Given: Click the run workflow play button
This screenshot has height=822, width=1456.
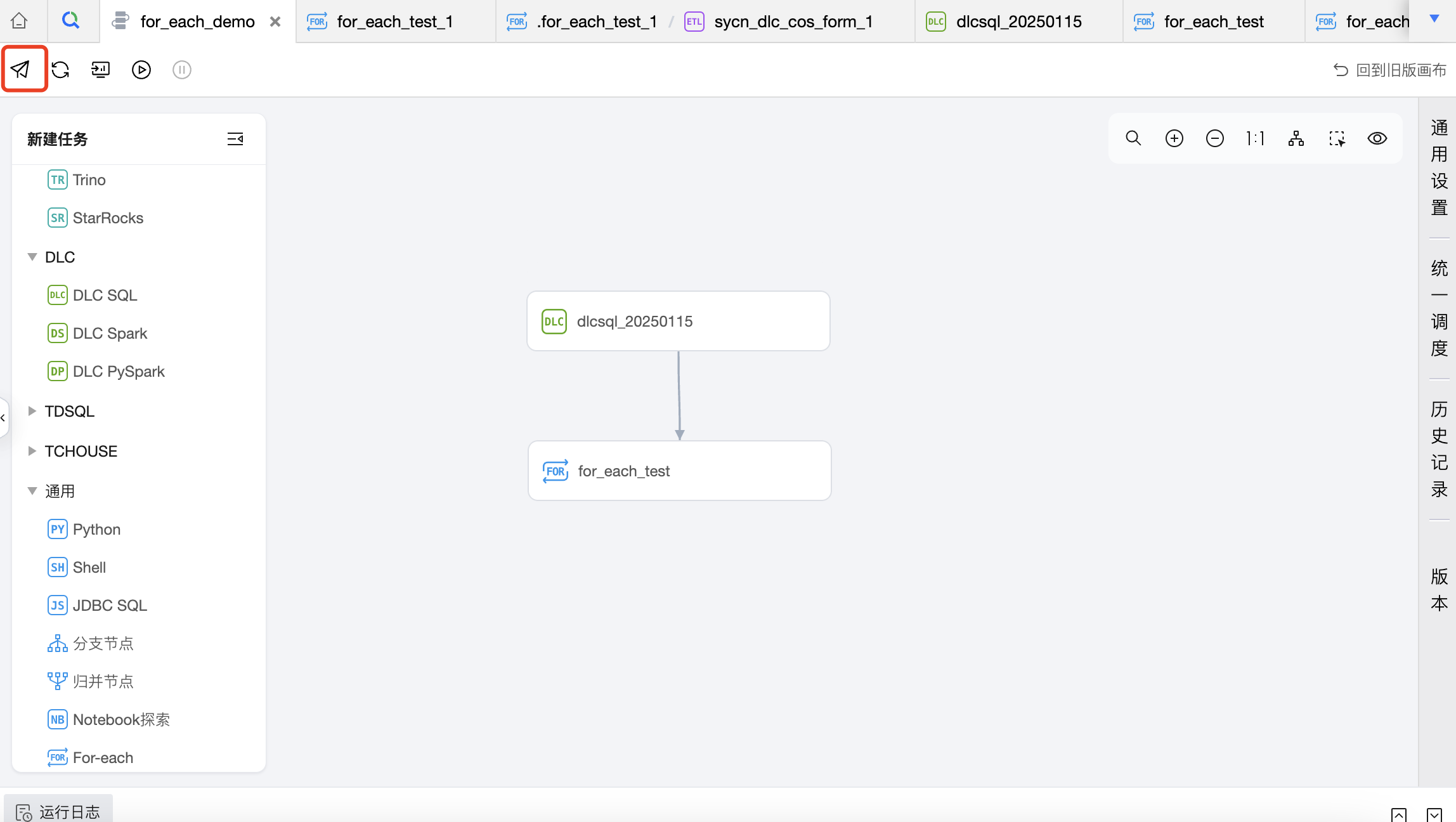Looking at the screenshot, I should click(x=141, y=69).
